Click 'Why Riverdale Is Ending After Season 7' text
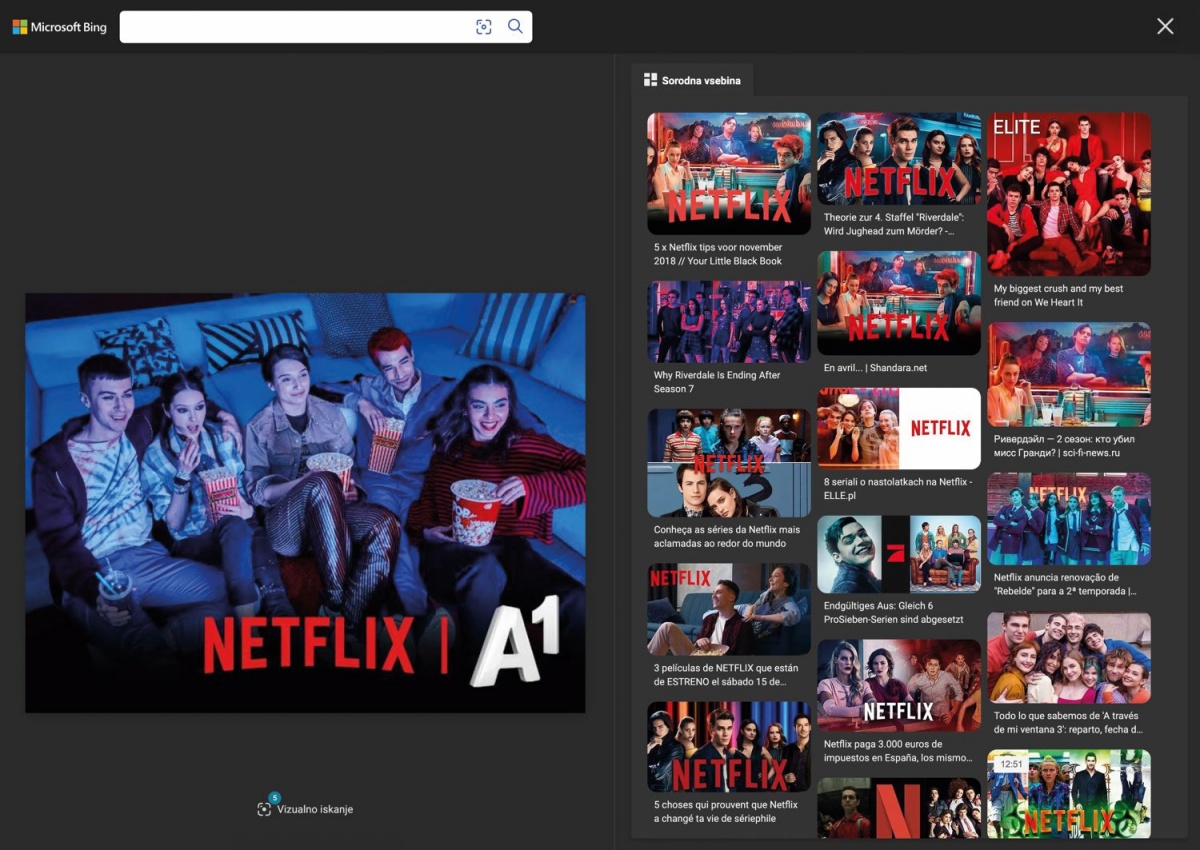The image size is (1200, 850). (717, 382)
